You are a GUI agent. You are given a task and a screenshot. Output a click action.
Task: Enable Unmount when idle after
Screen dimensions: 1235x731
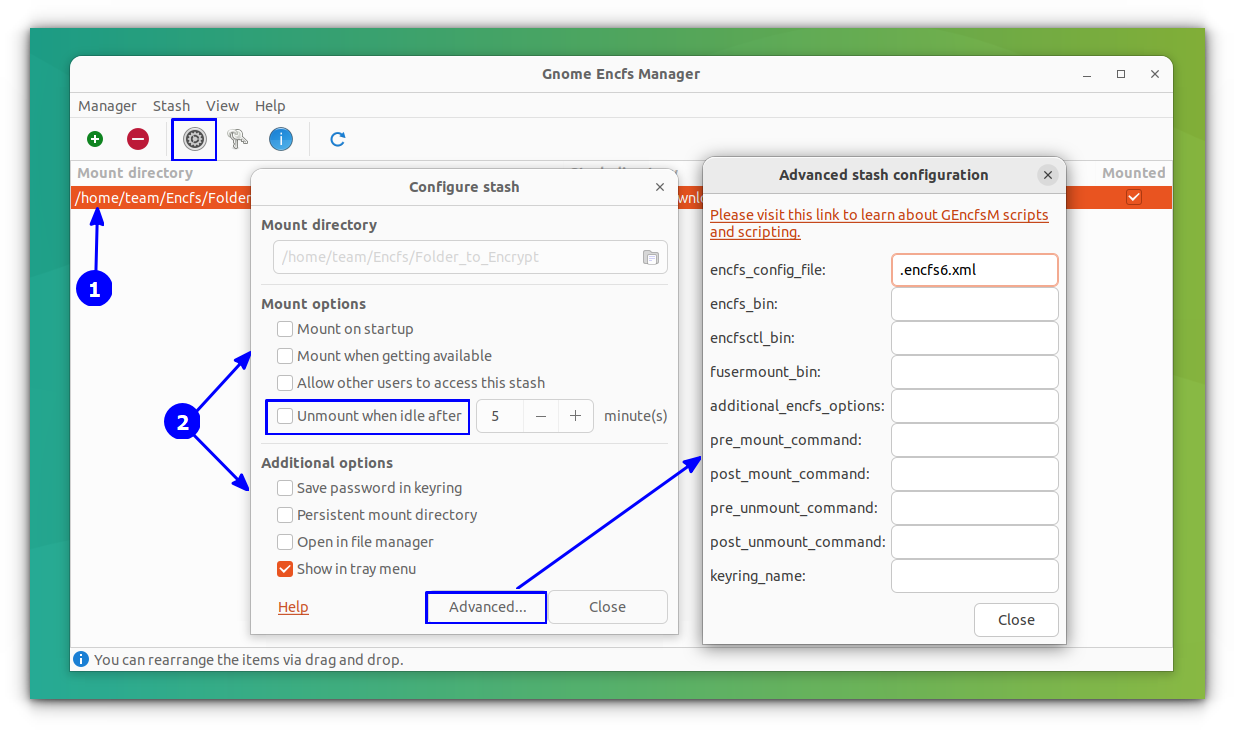coord(285,415)
